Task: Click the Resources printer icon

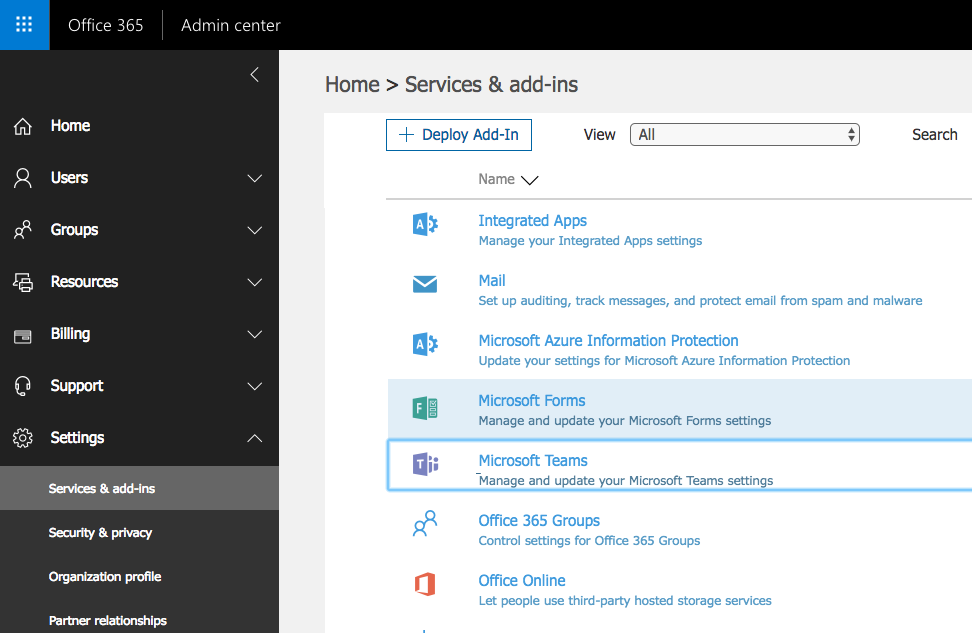Action: pos(23,282)
